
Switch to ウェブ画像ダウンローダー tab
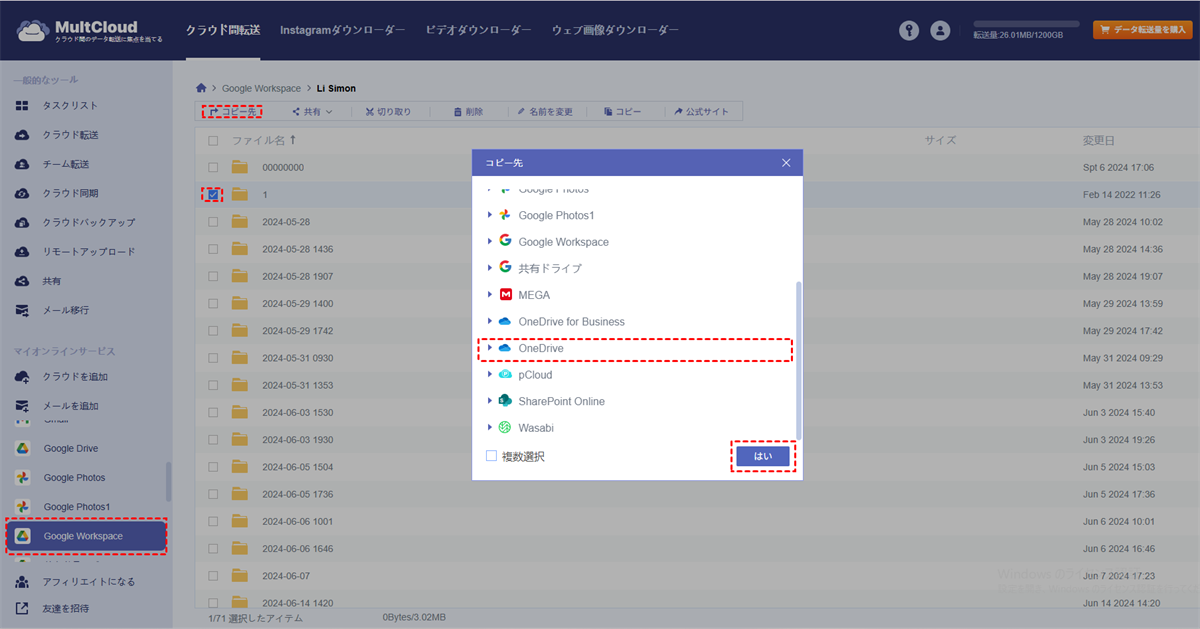click(x=615, y=31)
